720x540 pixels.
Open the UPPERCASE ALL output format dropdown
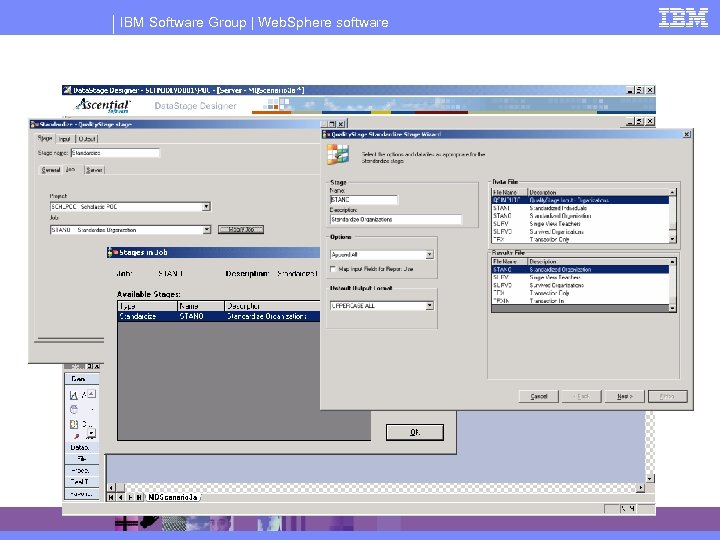coord(429,305)
